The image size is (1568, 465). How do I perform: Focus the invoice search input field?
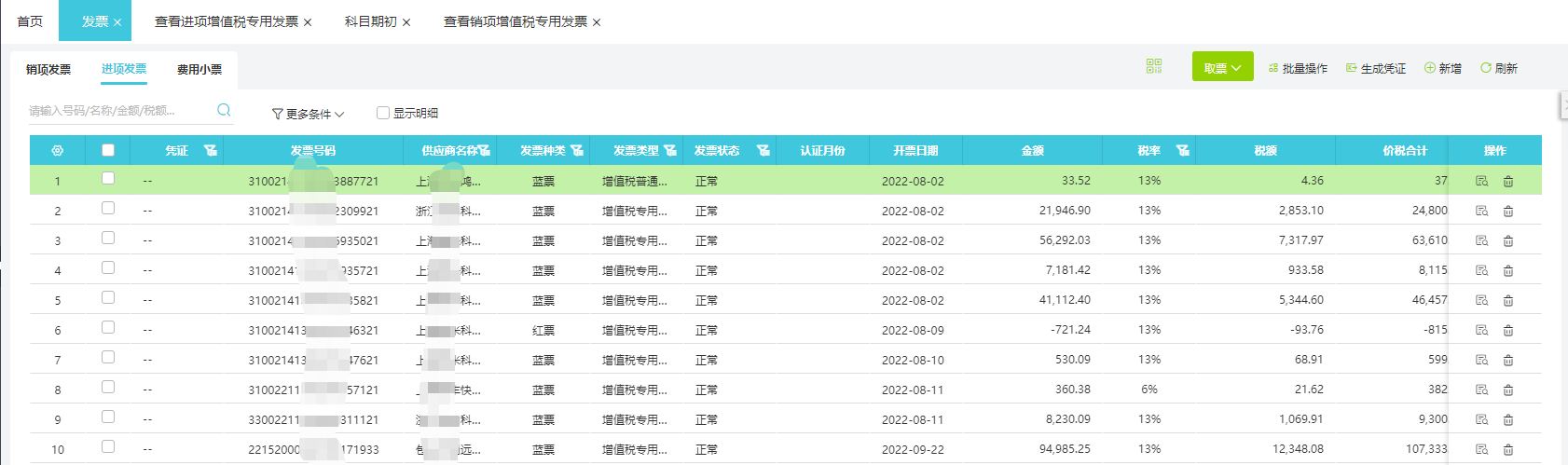coord(119,110)
